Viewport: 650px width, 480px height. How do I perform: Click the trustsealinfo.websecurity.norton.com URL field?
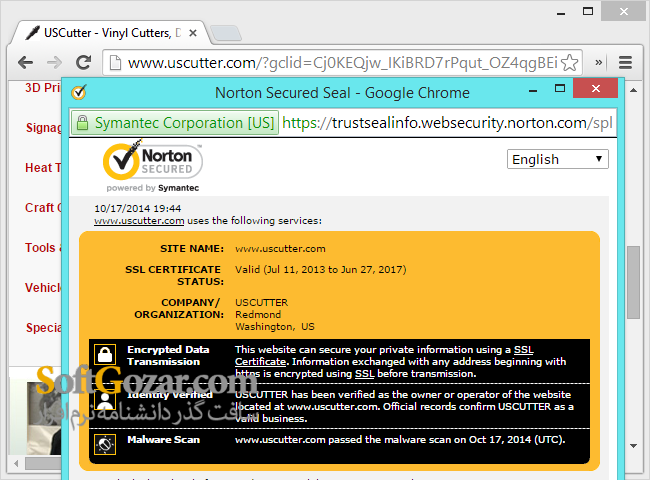tap(447, 123)
